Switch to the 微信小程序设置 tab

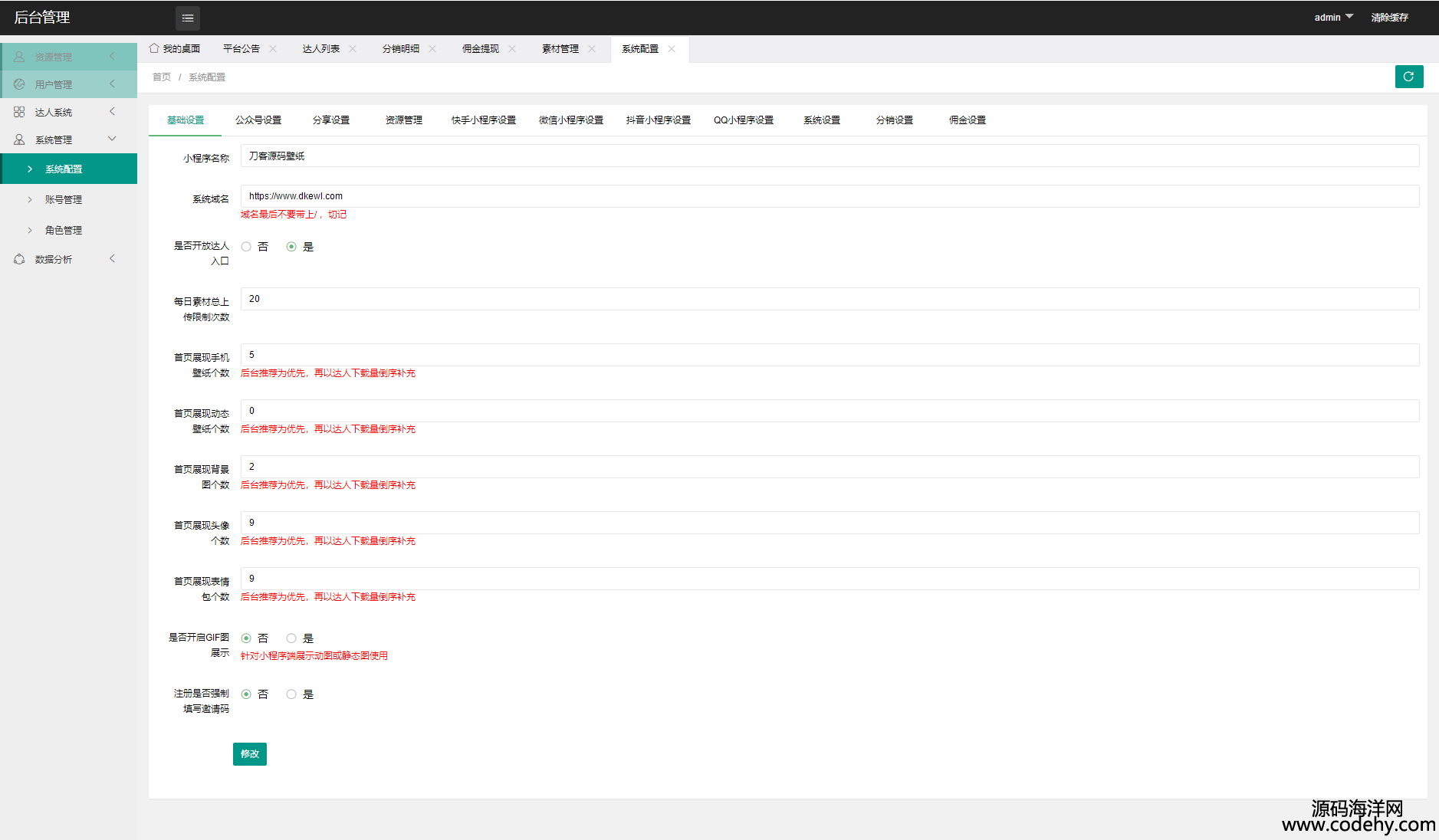tap(571, 120)
